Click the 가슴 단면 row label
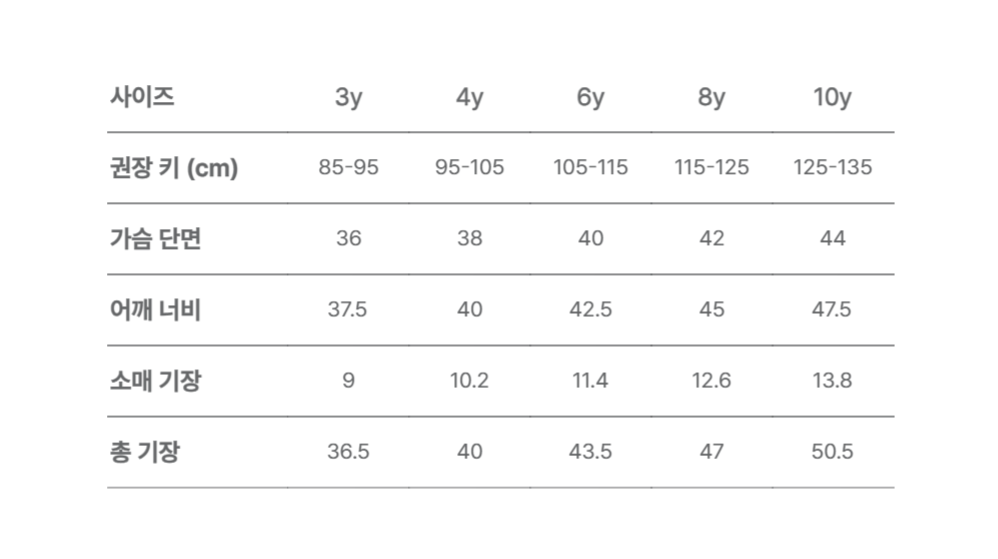Image resolution: width=998 pixels, height=559 pixels. coord(155,239)
